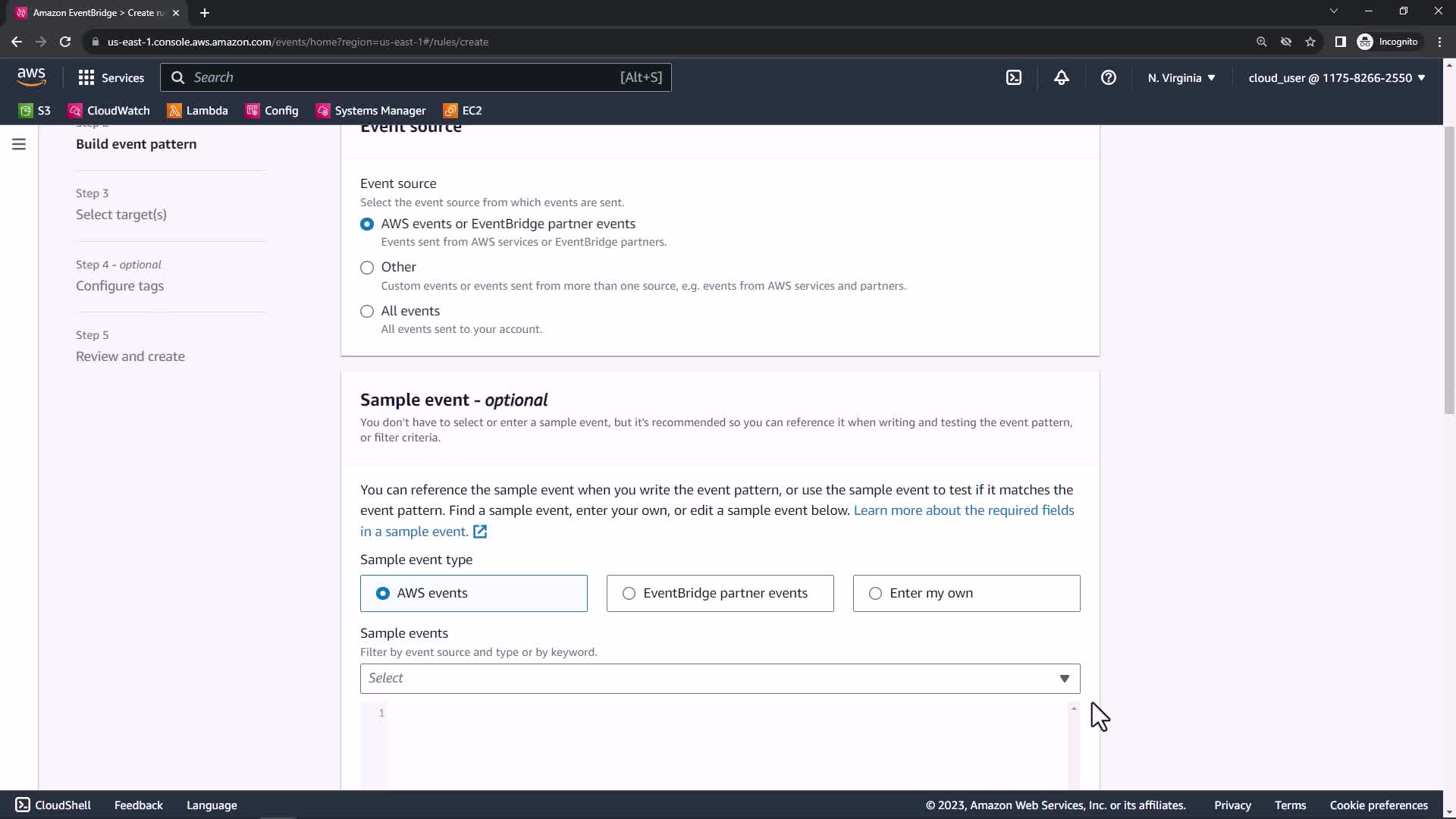
Task: Open the N. Virginia region dropdown
Action: tap(1181, 77)
